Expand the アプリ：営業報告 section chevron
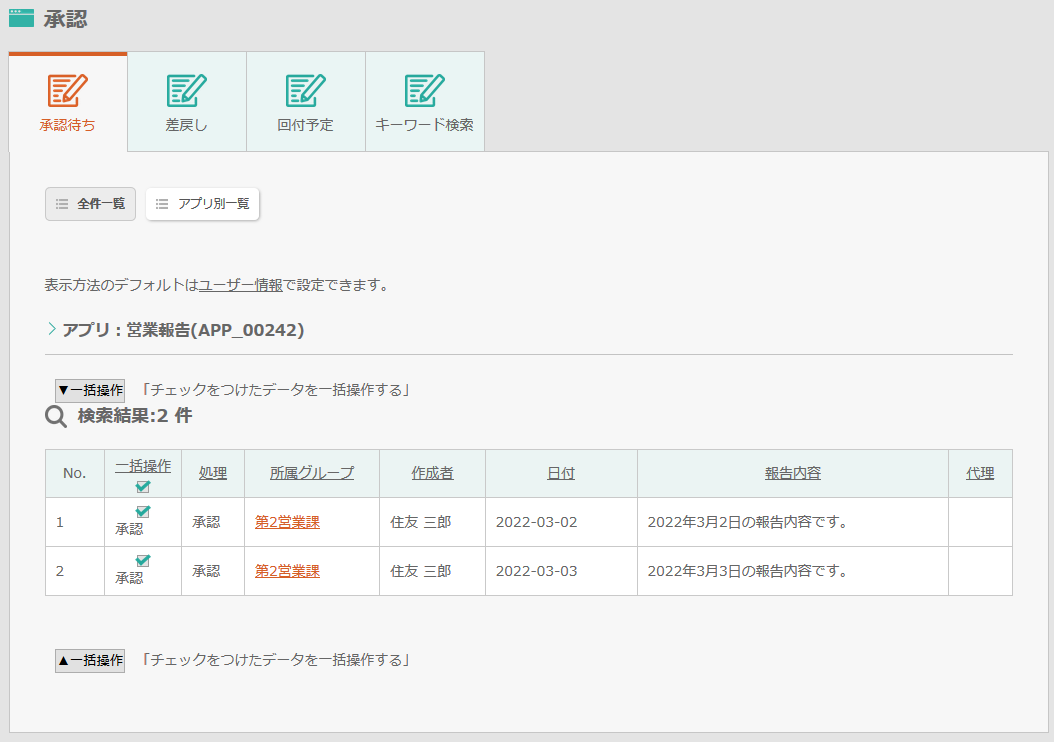This screenshot has width=1054, height=742. 52,329
